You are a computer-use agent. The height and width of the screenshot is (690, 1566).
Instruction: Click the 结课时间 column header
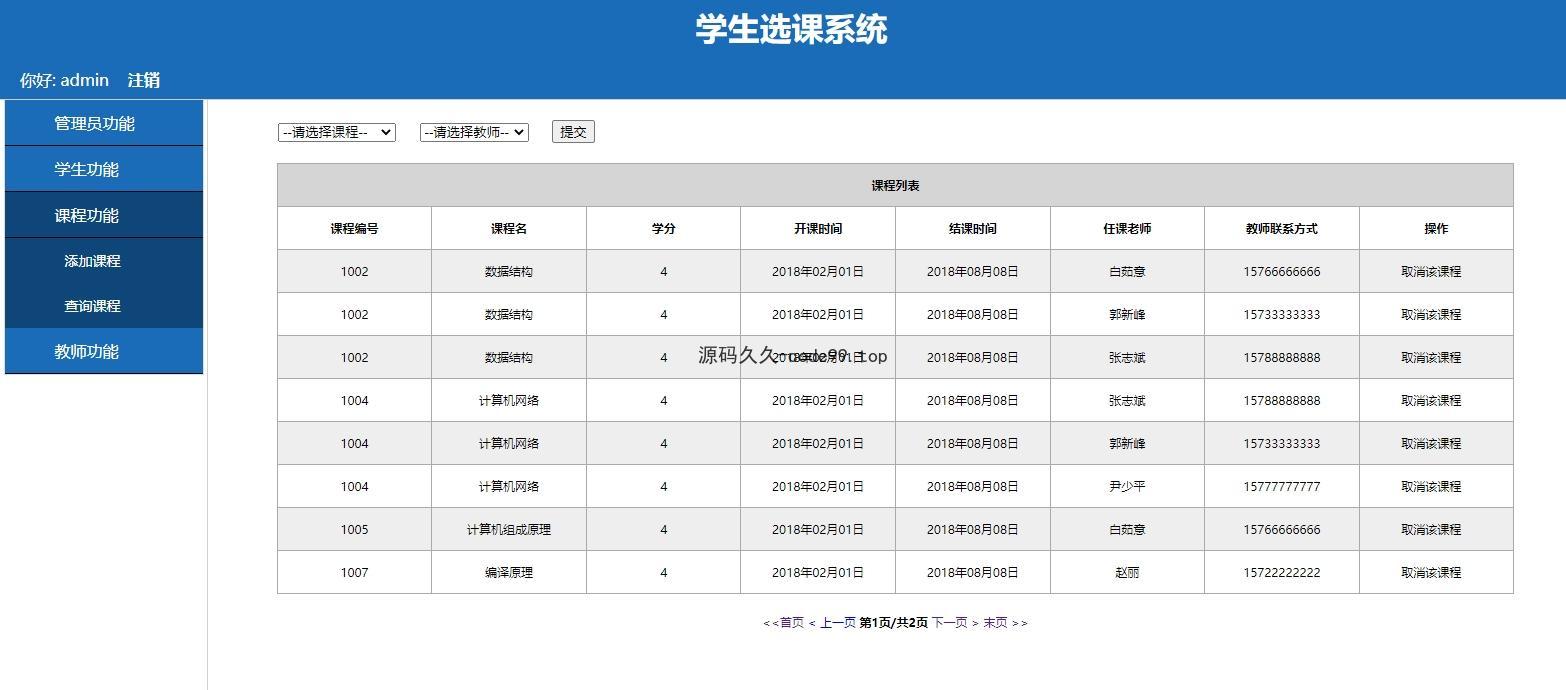973,229
